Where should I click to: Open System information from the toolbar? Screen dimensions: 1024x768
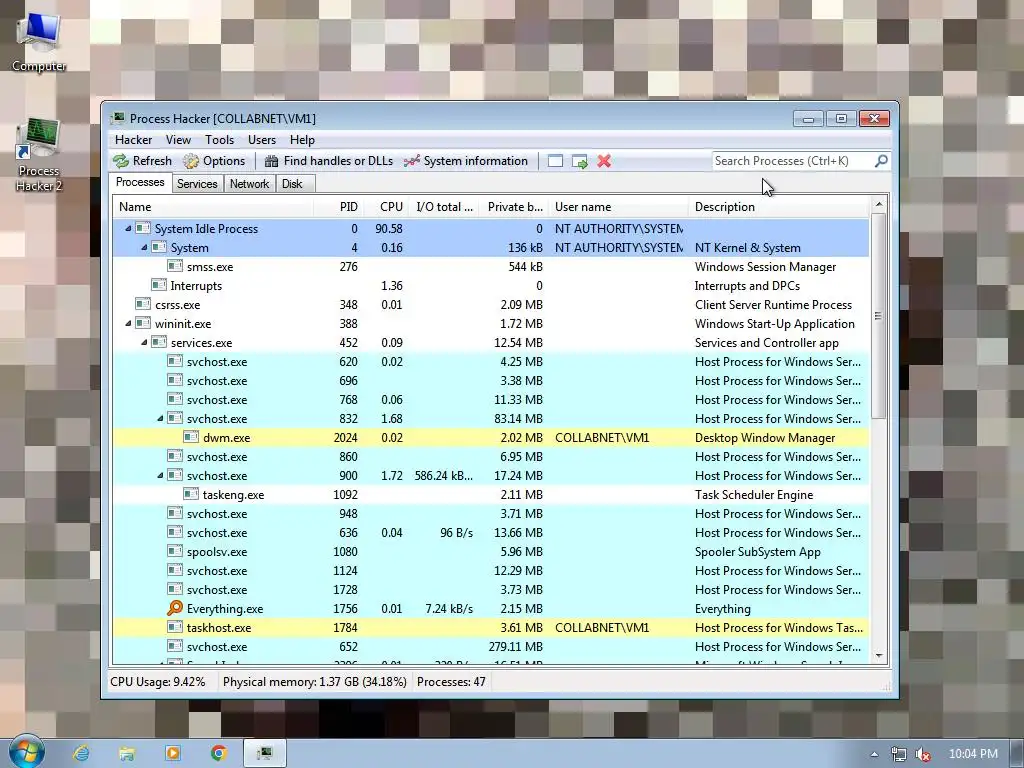[x=466, y=161]
